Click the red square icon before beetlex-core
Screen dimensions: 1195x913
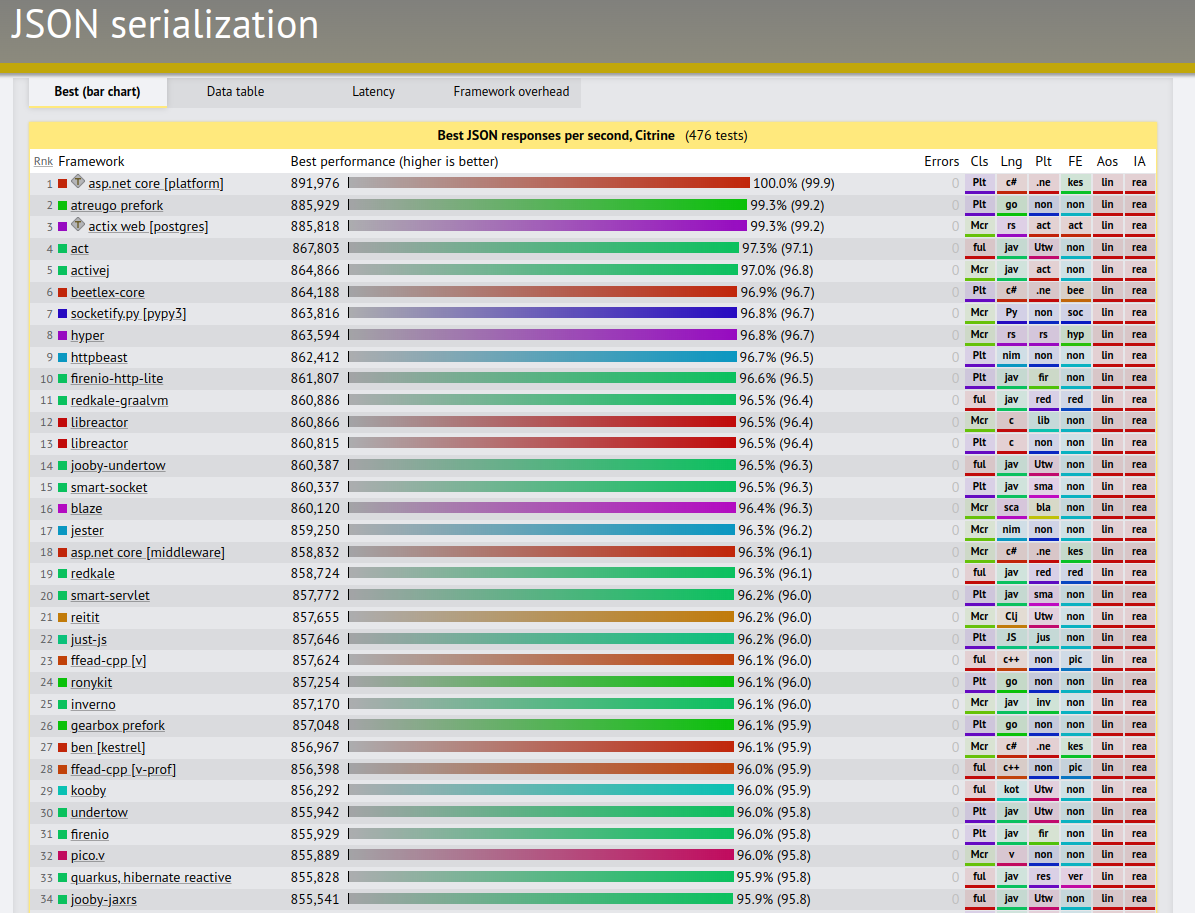click(x=63, y=291)
